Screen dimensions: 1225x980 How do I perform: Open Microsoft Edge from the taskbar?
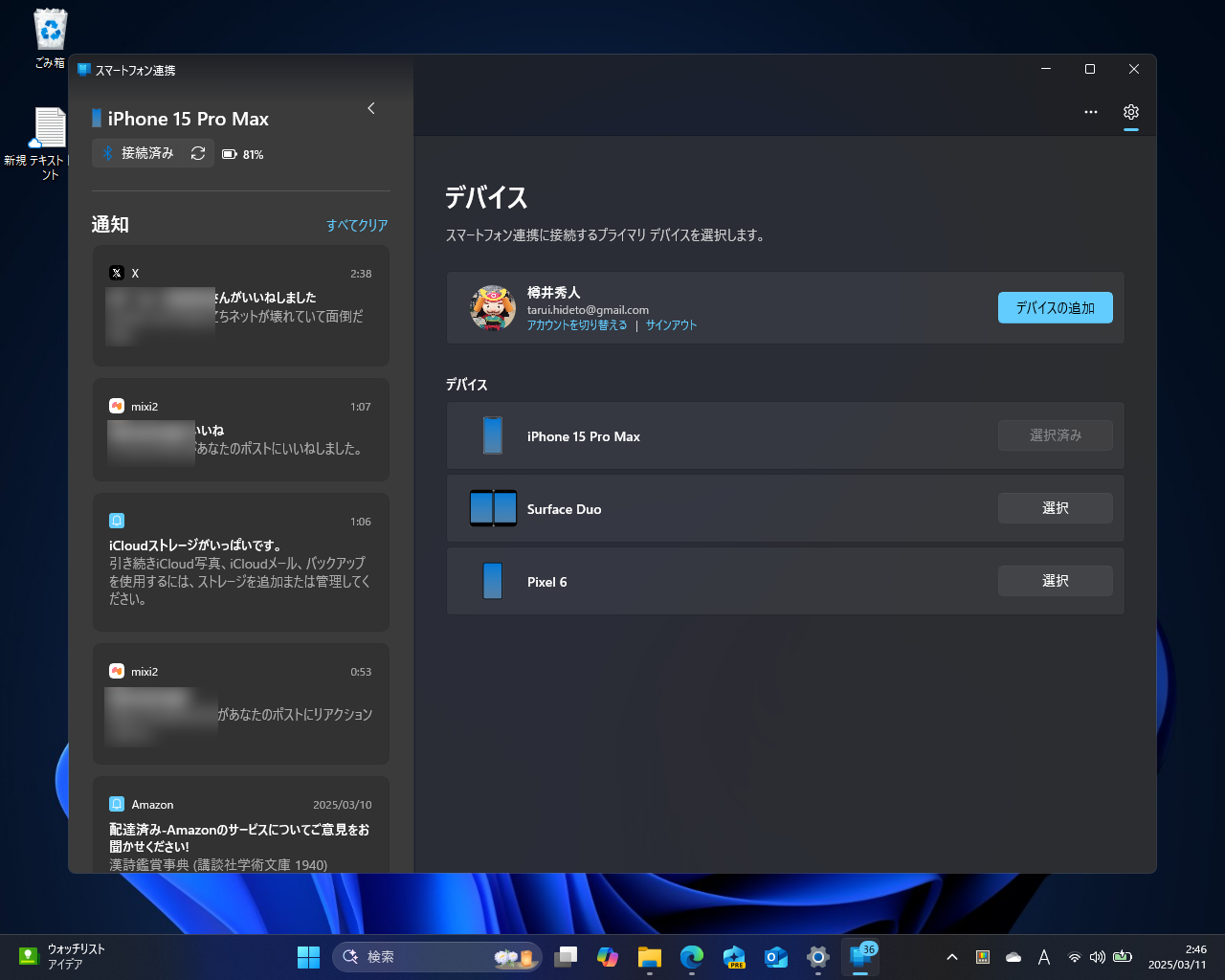[692, 957]
